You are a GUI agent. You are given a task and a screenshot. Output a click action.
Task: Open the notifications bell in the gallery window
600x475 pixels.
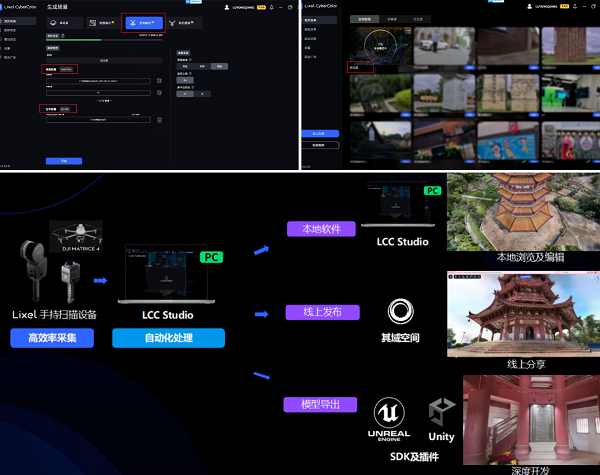575,7
